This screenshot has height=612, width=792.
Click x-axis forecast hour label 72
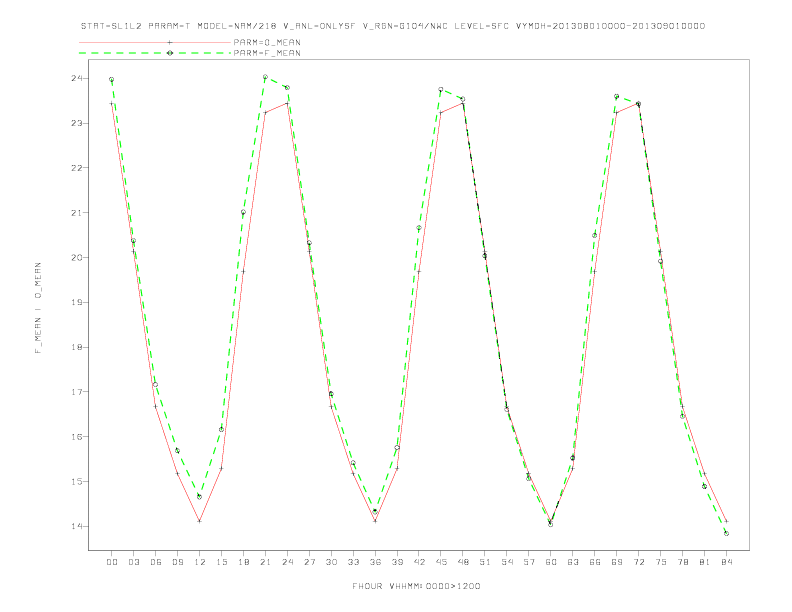tap(639, 562)
